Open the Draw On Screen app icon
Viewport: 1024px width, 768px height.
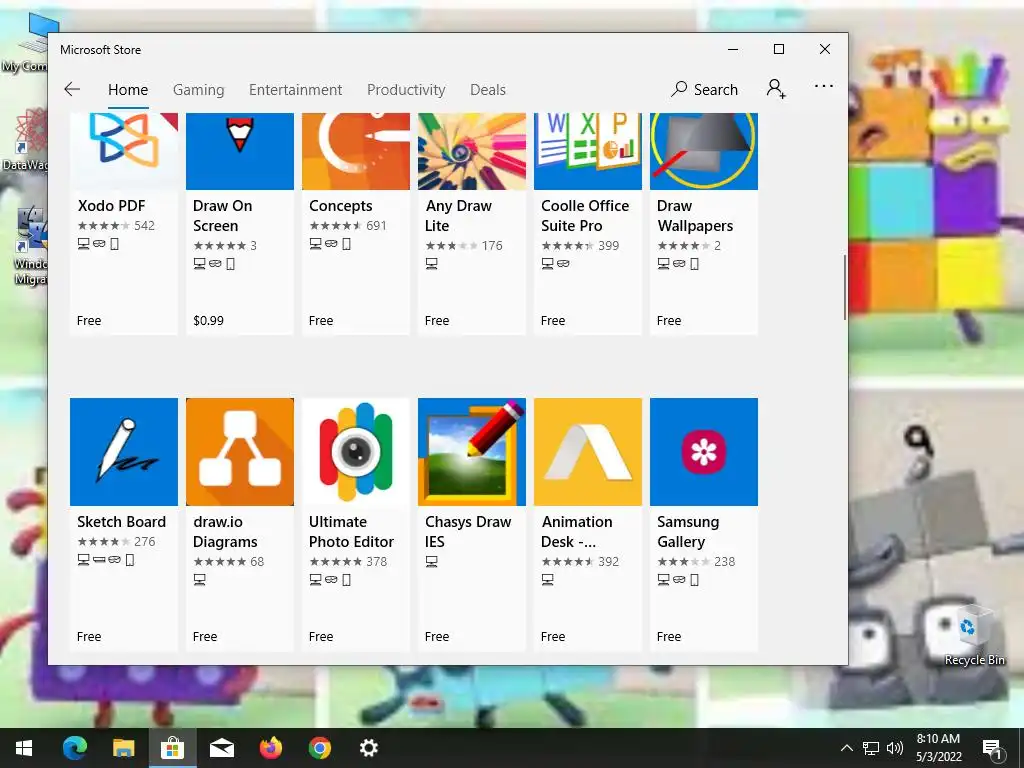(240, 152)
